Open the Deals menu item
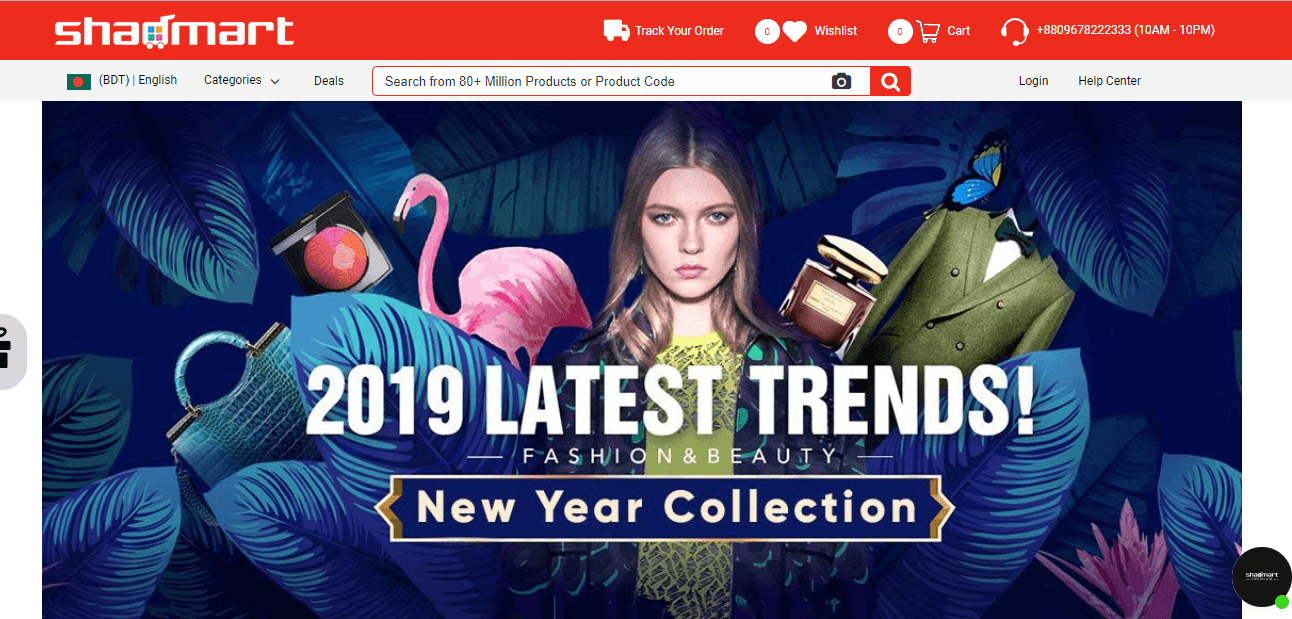The image size is (1292, 619). click(x=329, y=81)
